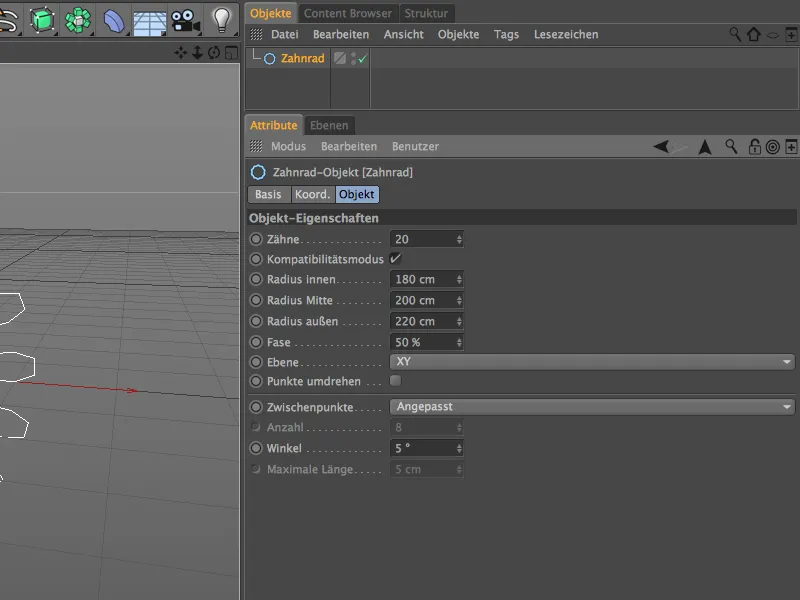800x600 pixels.
Task: Click the spline pen tool icon
Action: [x=8, y=21]
